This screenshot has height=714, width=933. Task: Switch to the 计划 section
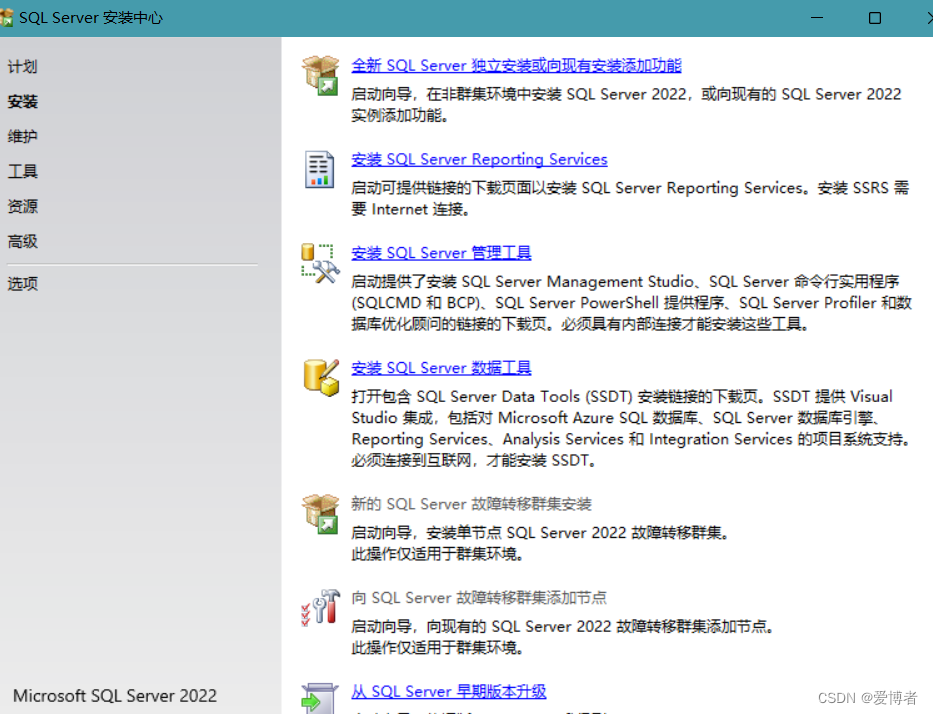(x=24, y=66)
